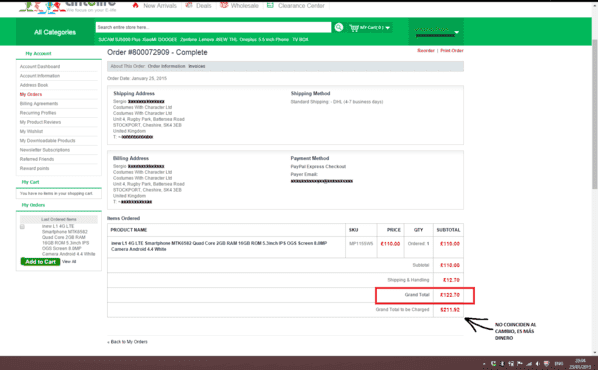
Task: Open My Product Reviews in the sidebar
Action: pyautogui.click(x=40, y=122)
